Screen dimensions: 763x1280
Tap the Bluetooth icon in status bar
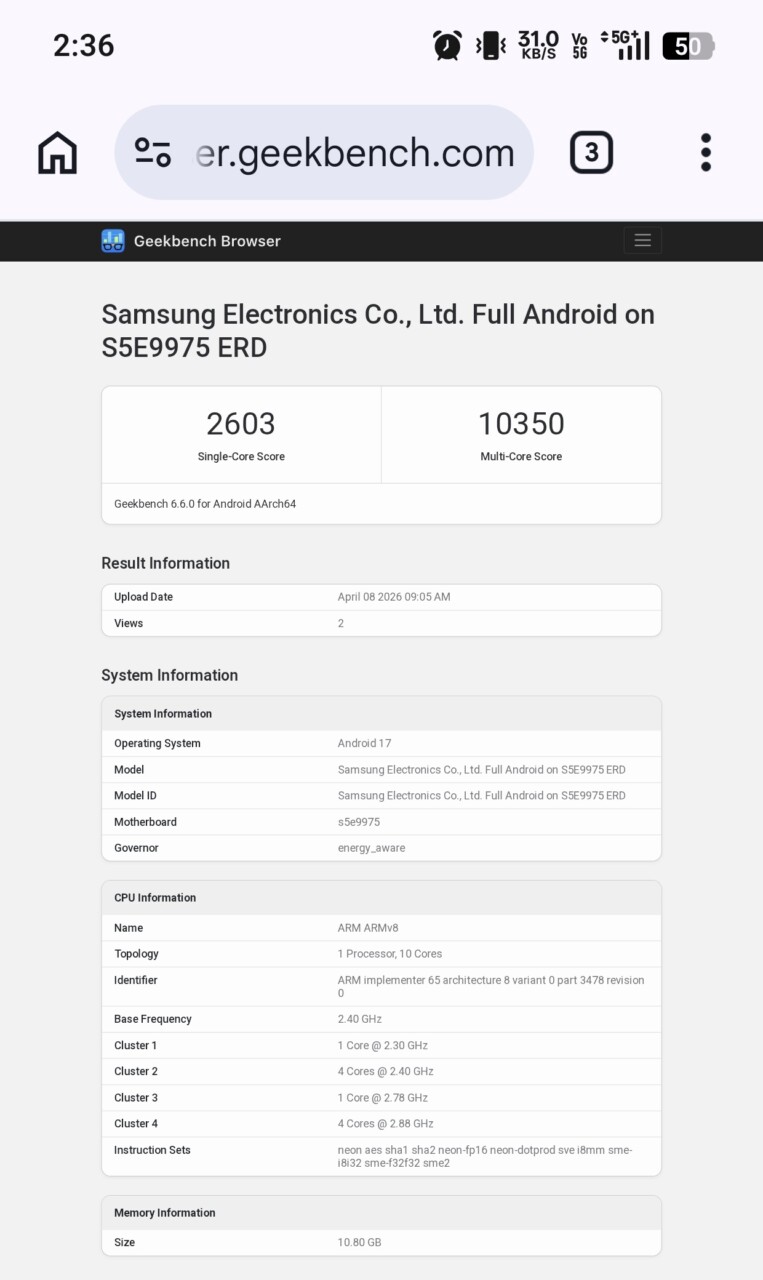tap(491, 45)
